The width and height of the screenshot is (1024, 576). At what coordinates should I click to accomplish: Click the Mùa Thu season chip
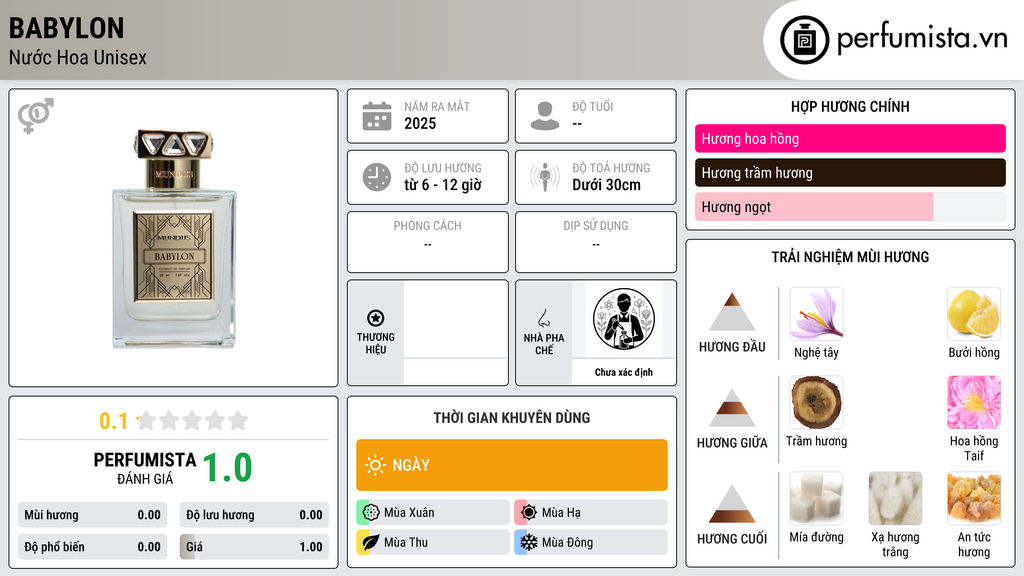433,542
